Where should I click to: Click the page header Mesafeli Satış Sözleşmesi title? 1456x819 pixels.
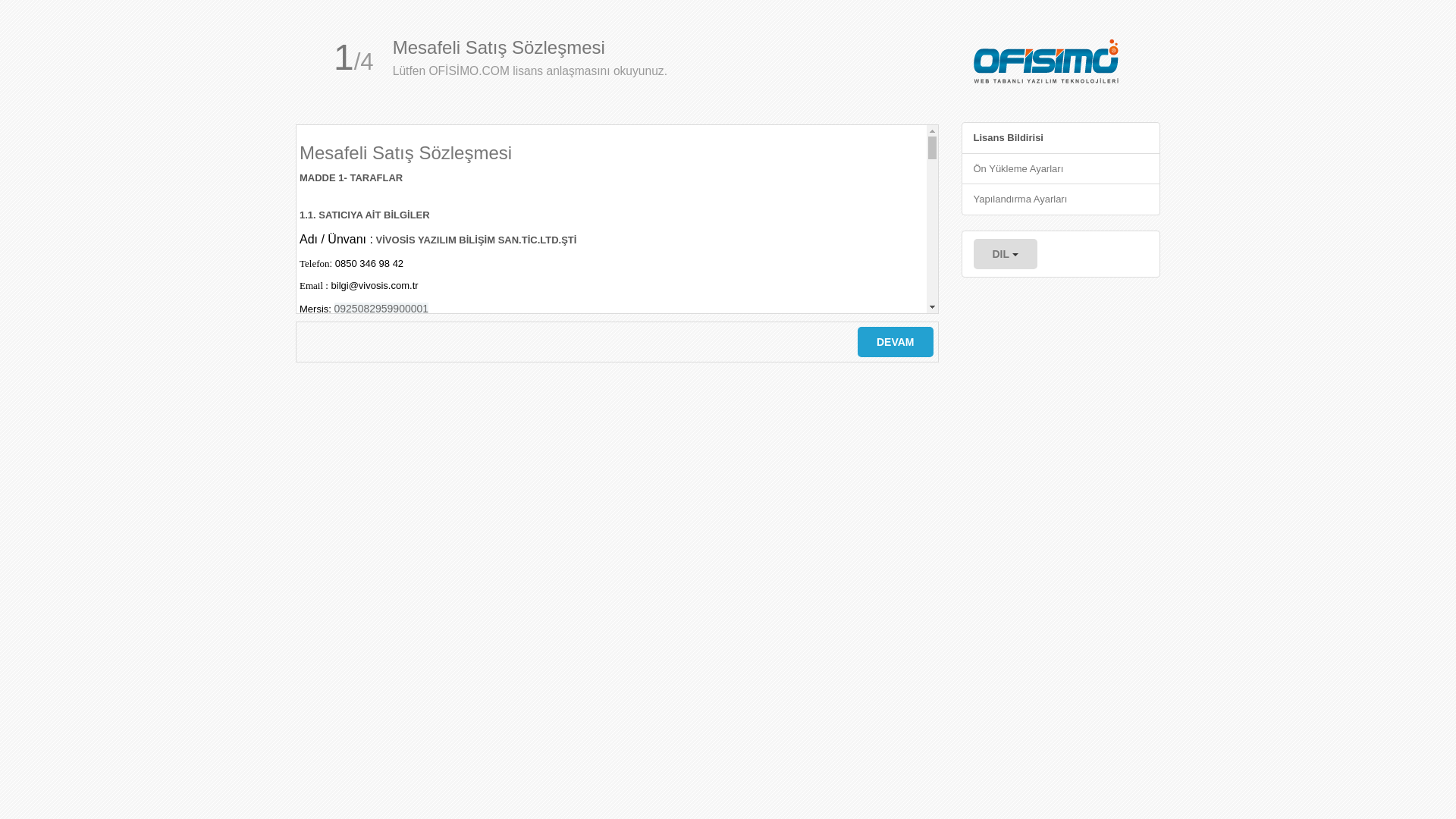click(x=499, y=48)
